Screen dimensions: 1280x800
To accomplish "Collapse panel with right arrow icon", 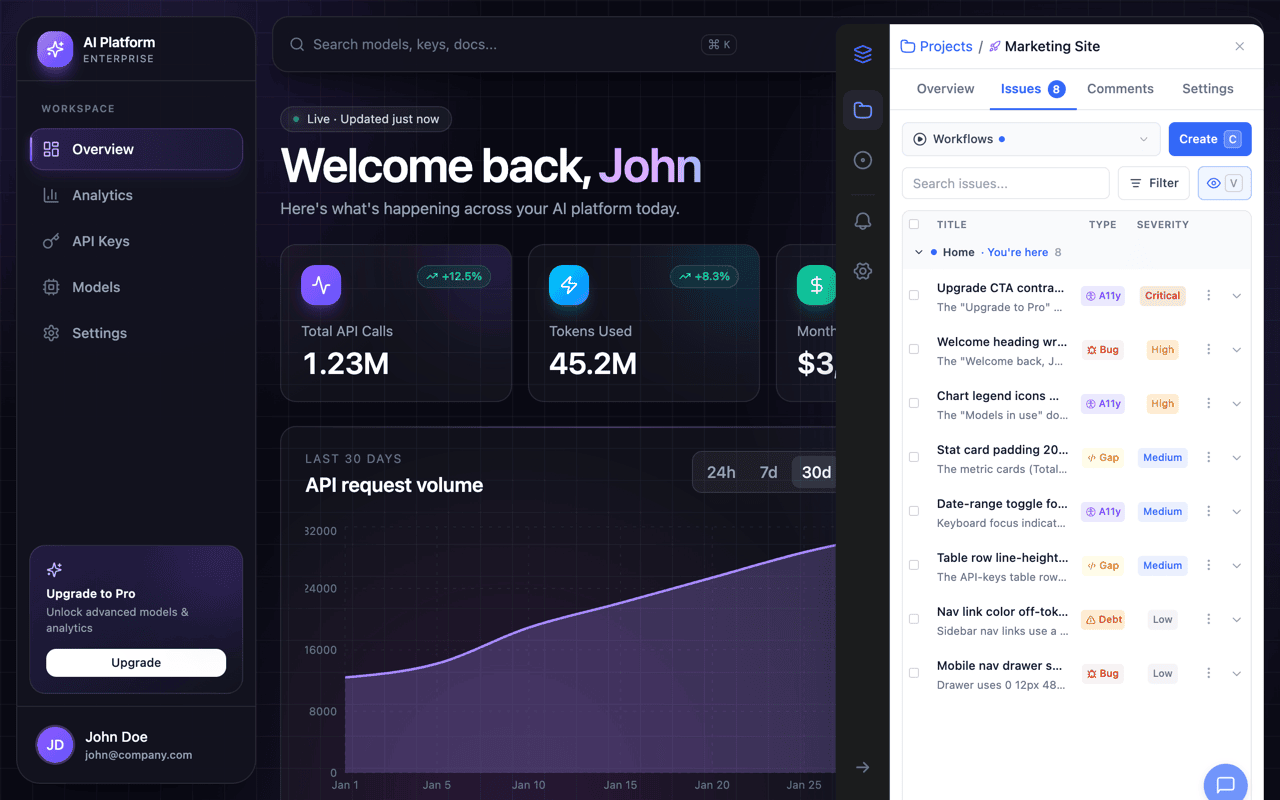I will pos(863,767).
